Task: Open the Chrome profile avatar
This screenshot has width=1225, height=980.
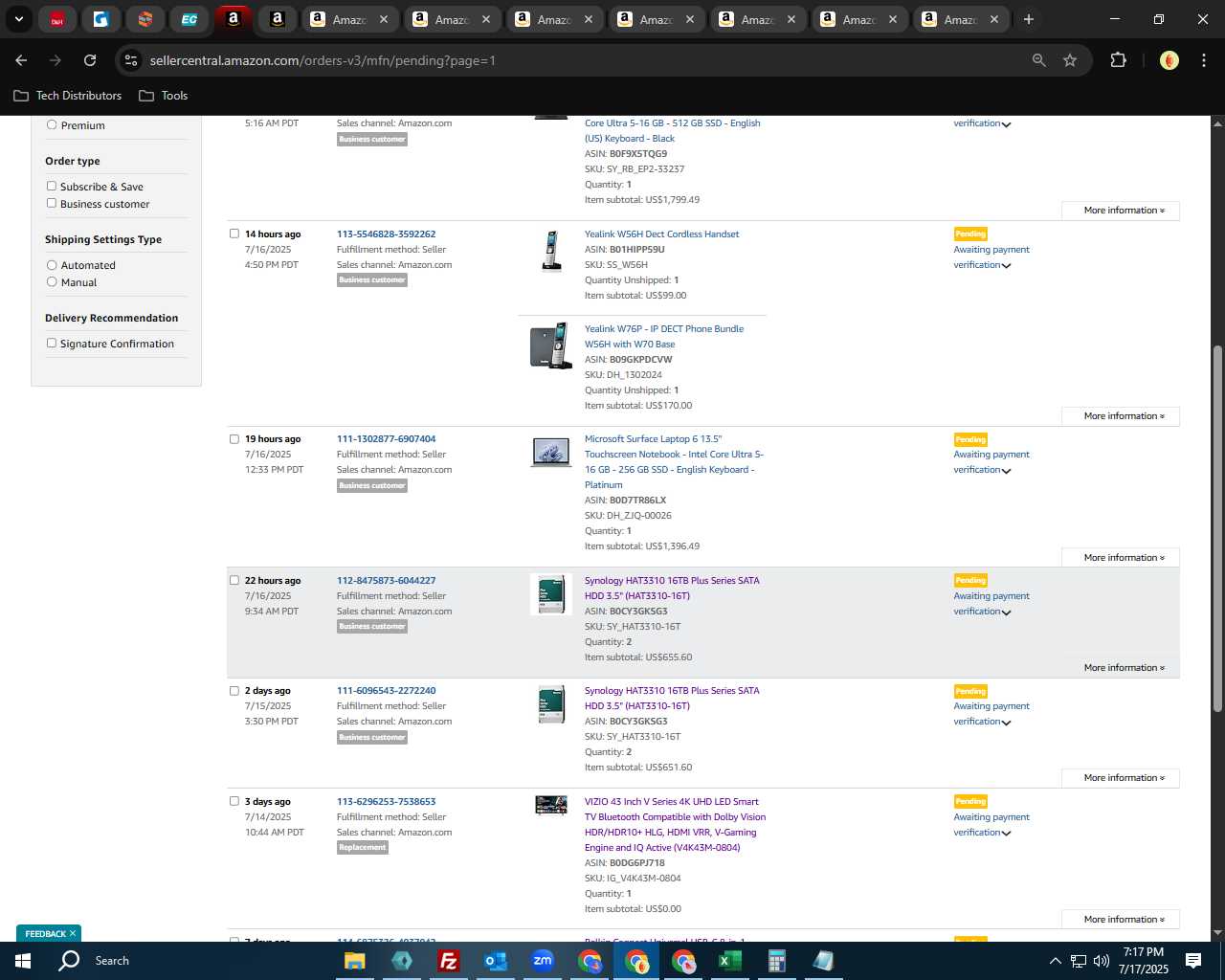Action: coord(1169,60)
